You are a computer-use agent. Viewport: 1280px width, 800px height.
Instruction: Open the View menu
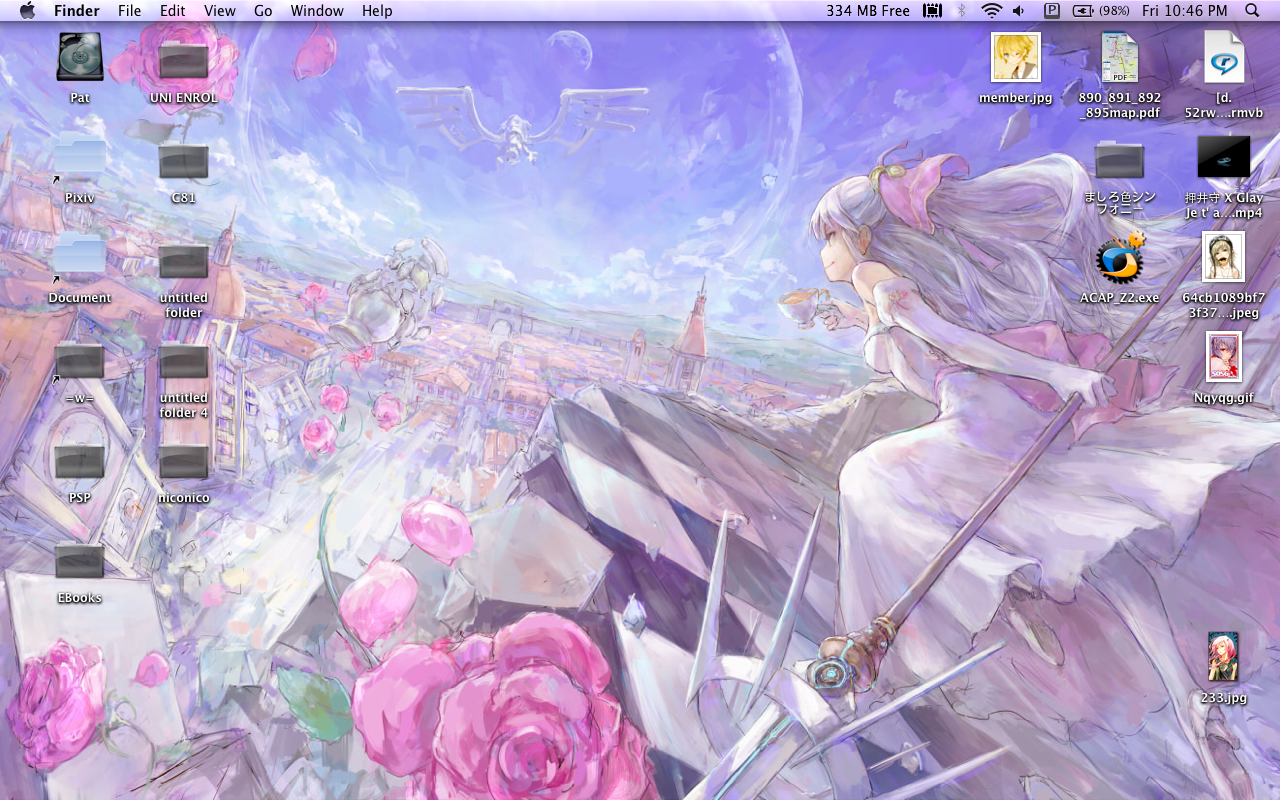(220, 11)
